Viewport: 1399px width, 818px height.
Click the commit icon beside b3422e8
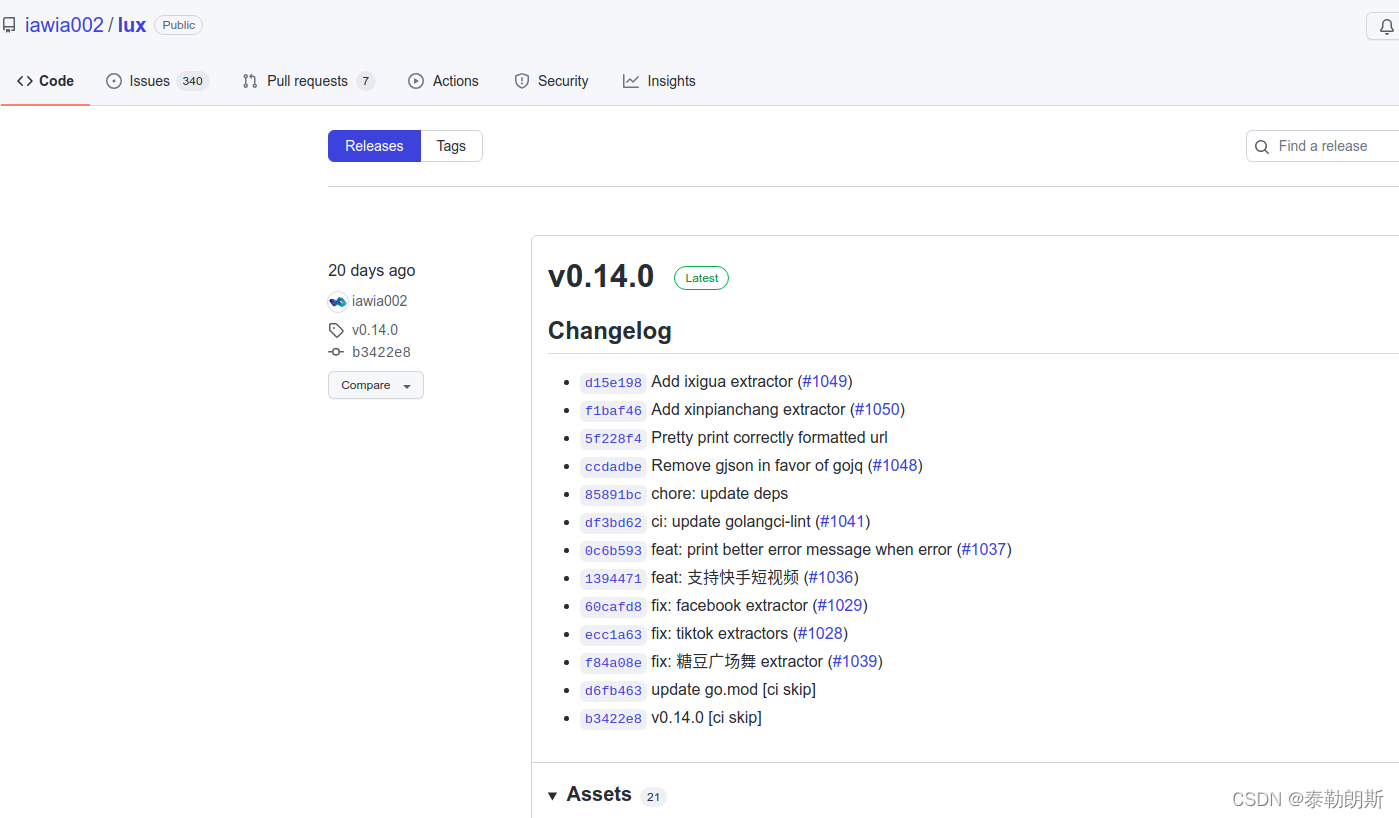(336, 352)
